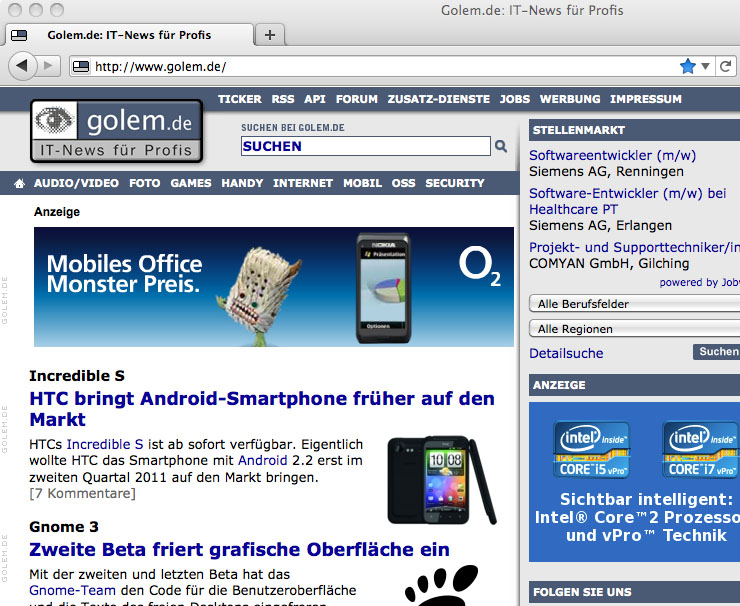Image resolution: width=740 pixels, height=606 pixels.
Task: Select the Golem.de: IT-News für Profis tab
Action: (x=128, y=35)
